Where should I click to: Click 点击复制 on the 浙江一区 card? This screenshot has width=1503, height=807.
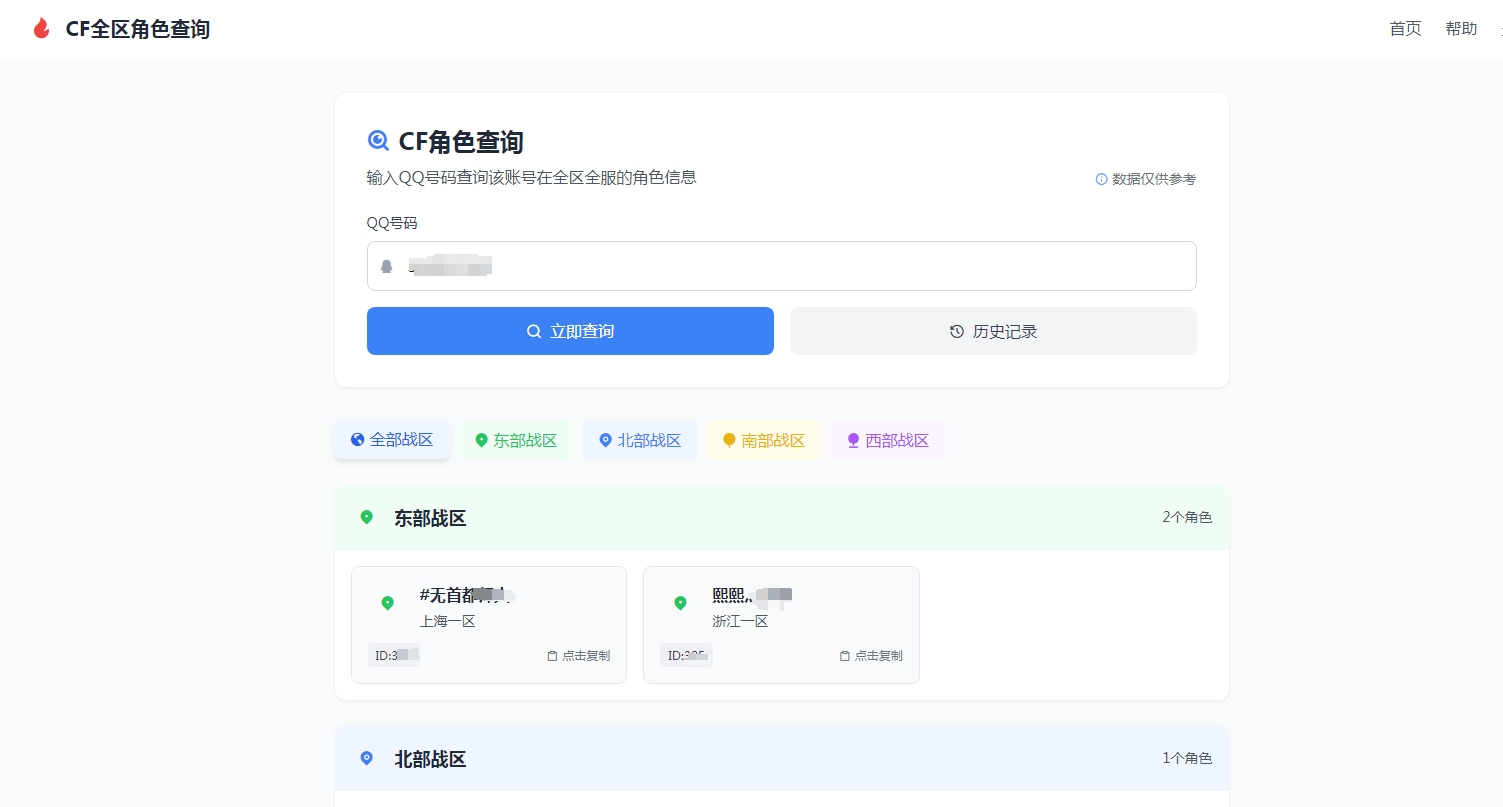871,656
